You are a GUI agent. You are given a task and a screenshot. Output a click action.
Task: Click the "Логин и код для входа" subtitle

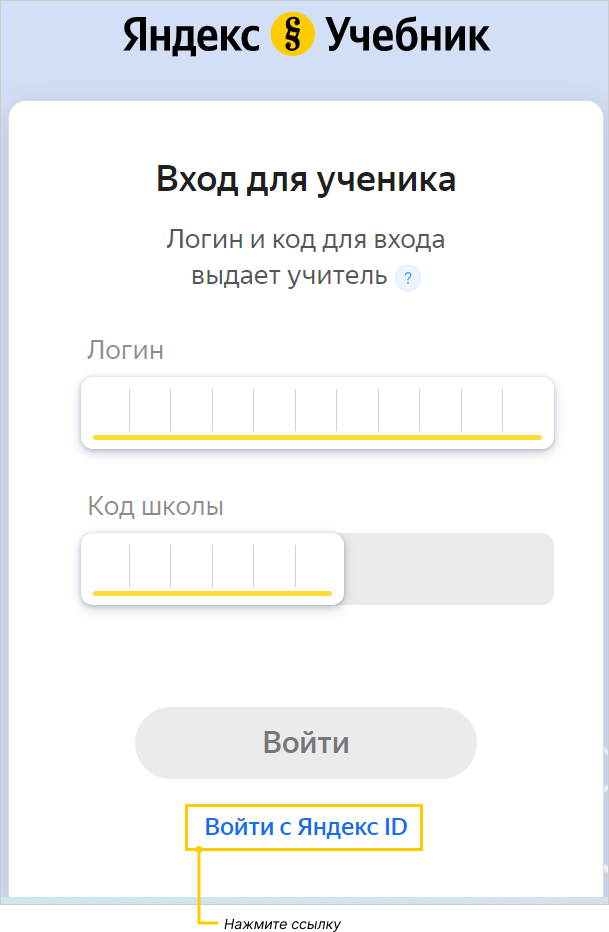click(306, 240)
